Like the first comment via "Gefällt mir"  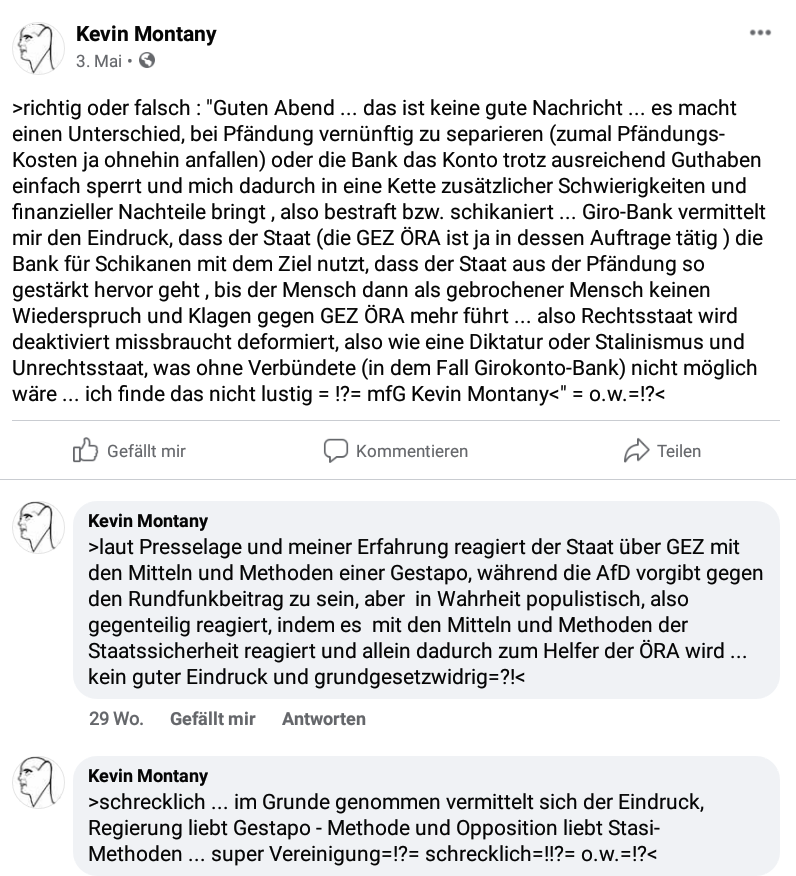tap(212, 718)
